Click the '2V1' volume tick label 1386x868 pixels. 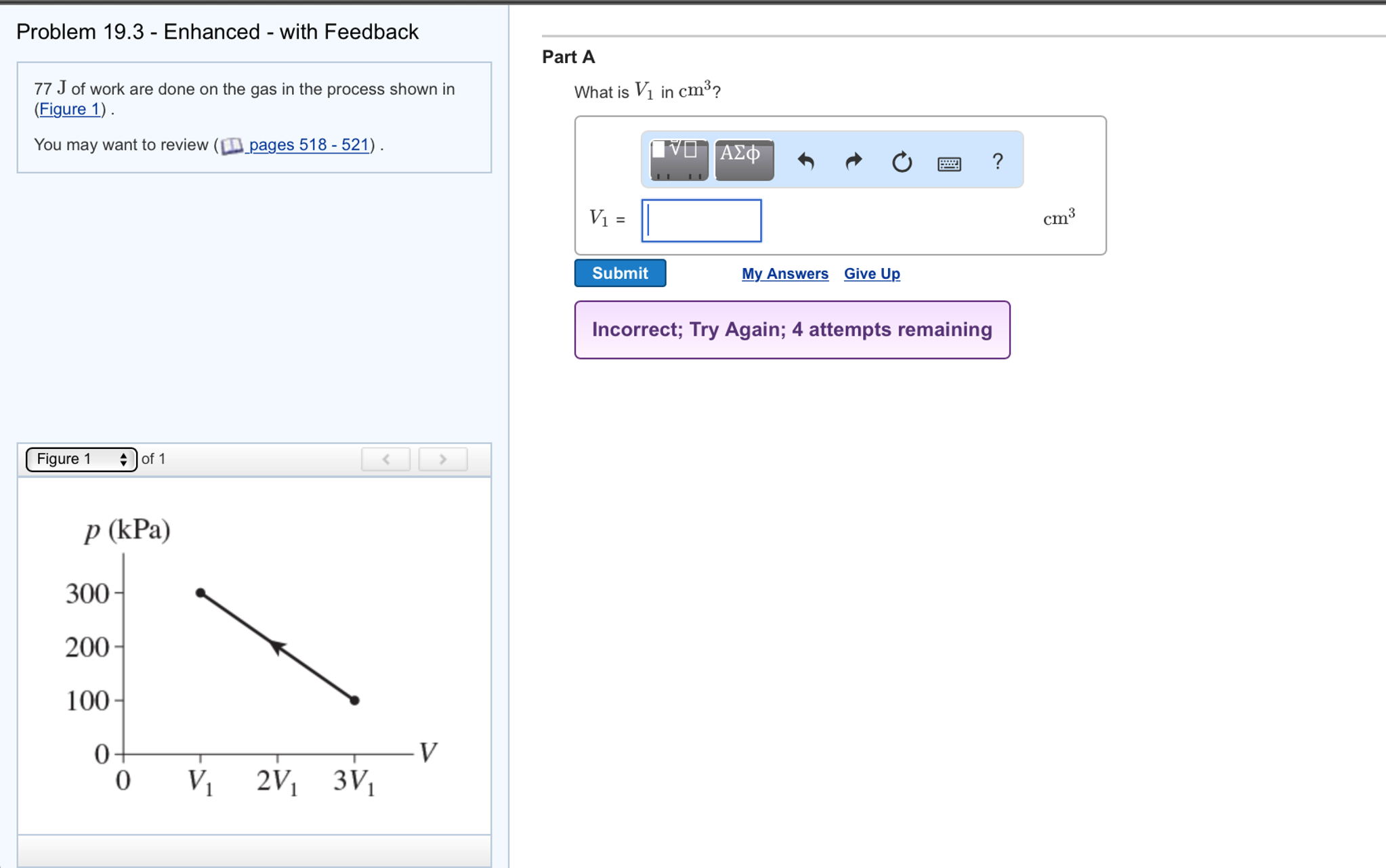[276, 782]
